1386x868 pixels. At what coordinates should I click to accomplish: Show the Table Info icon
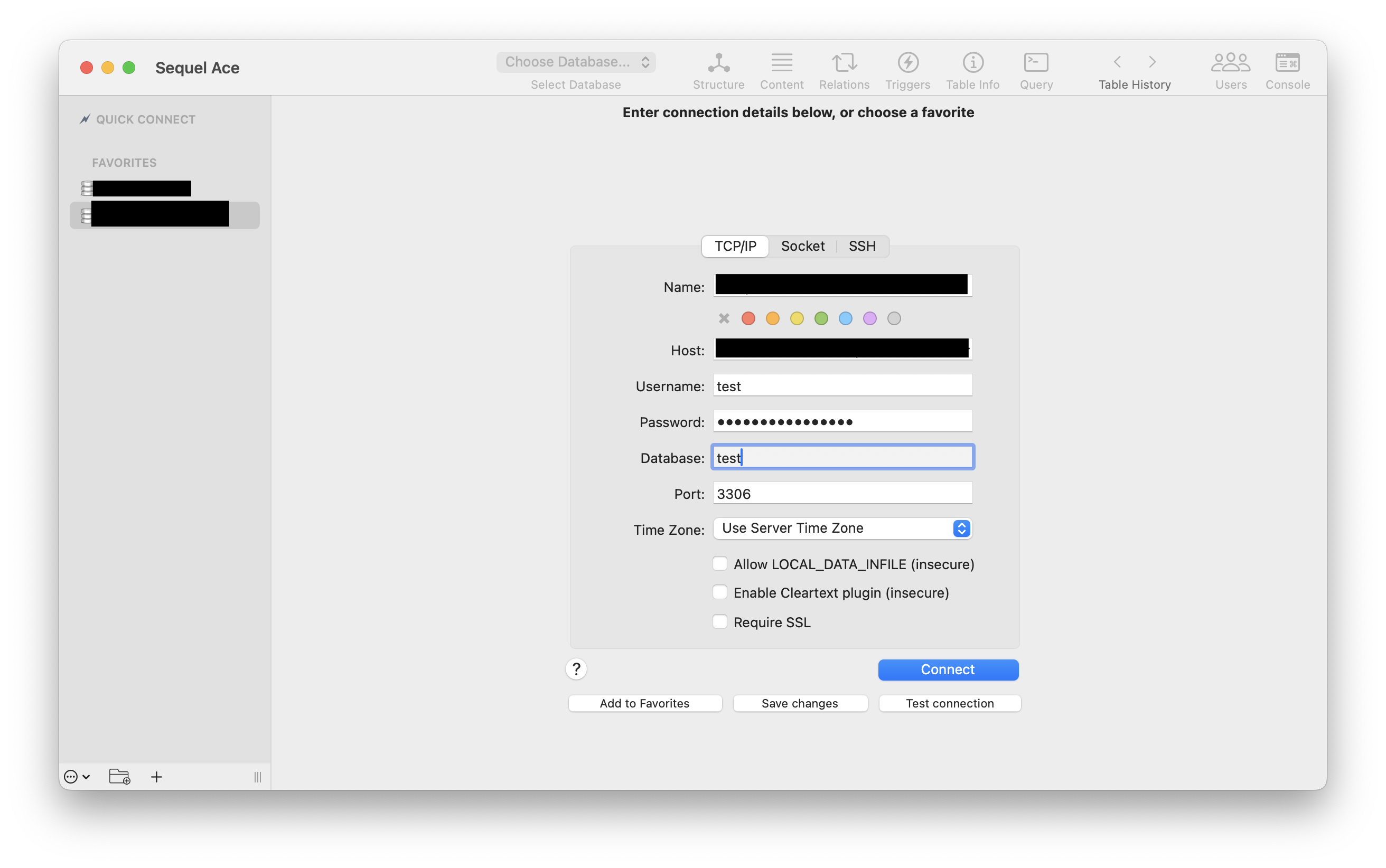tap(972, 63)
